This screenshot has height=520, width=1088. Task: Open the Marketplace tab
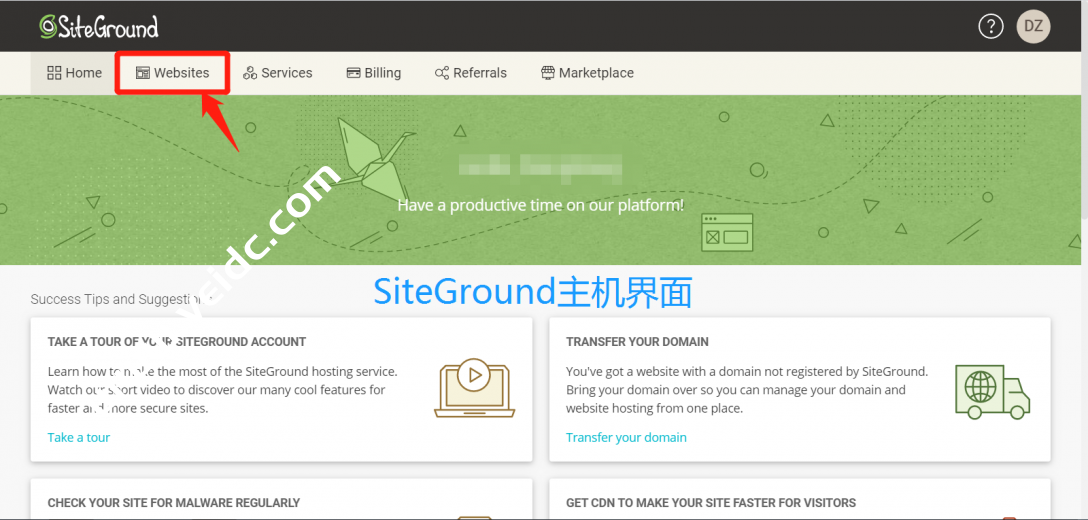[x=587, y=73]
